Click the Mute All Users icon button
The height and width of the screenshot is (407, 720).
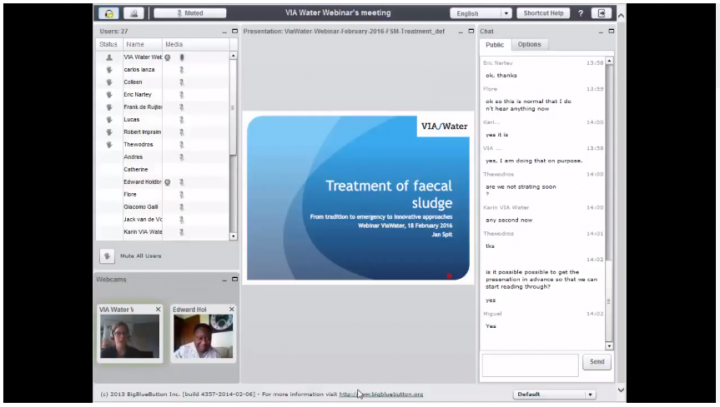click(107, 256)
